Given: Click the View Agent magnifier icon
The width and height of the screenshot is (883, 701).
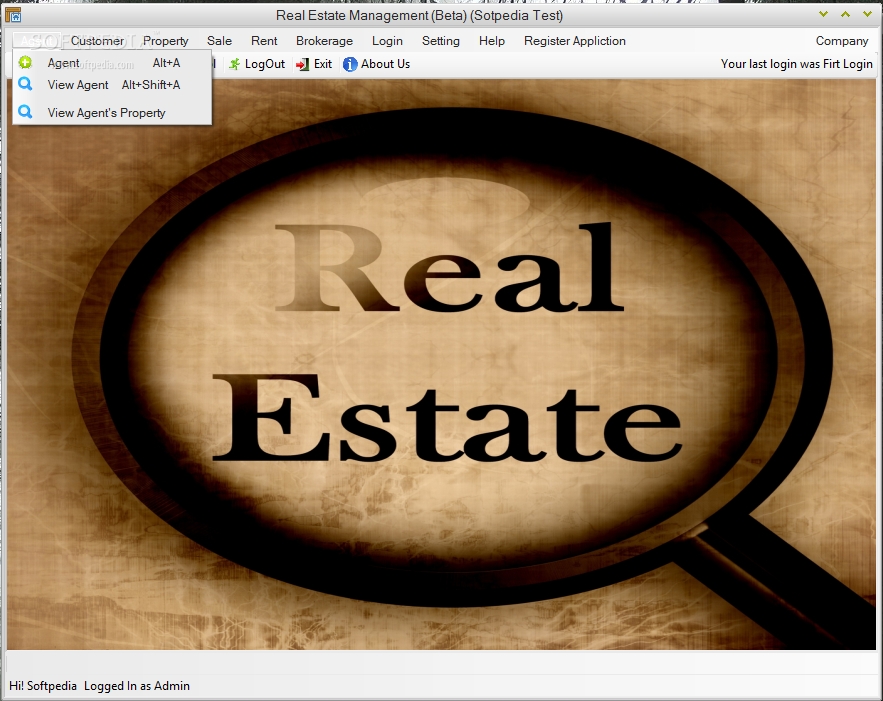Looking at the screenshot, I should point(25,84).
